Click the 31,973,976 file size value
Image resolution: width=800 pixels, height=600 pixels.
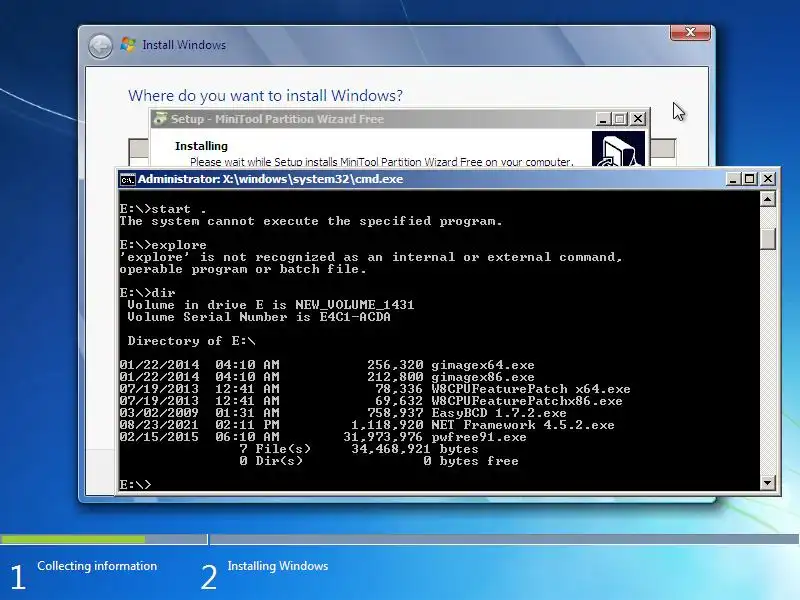(383, 437)
